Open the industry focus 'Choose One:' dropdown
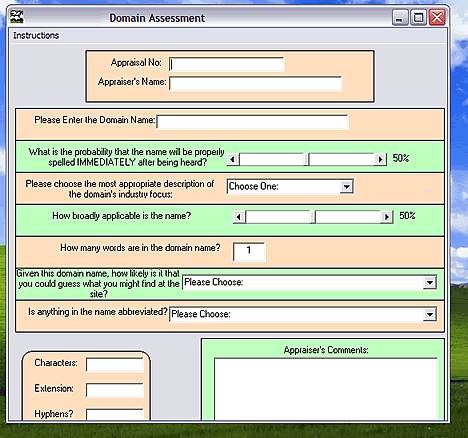 coord(346,186)
